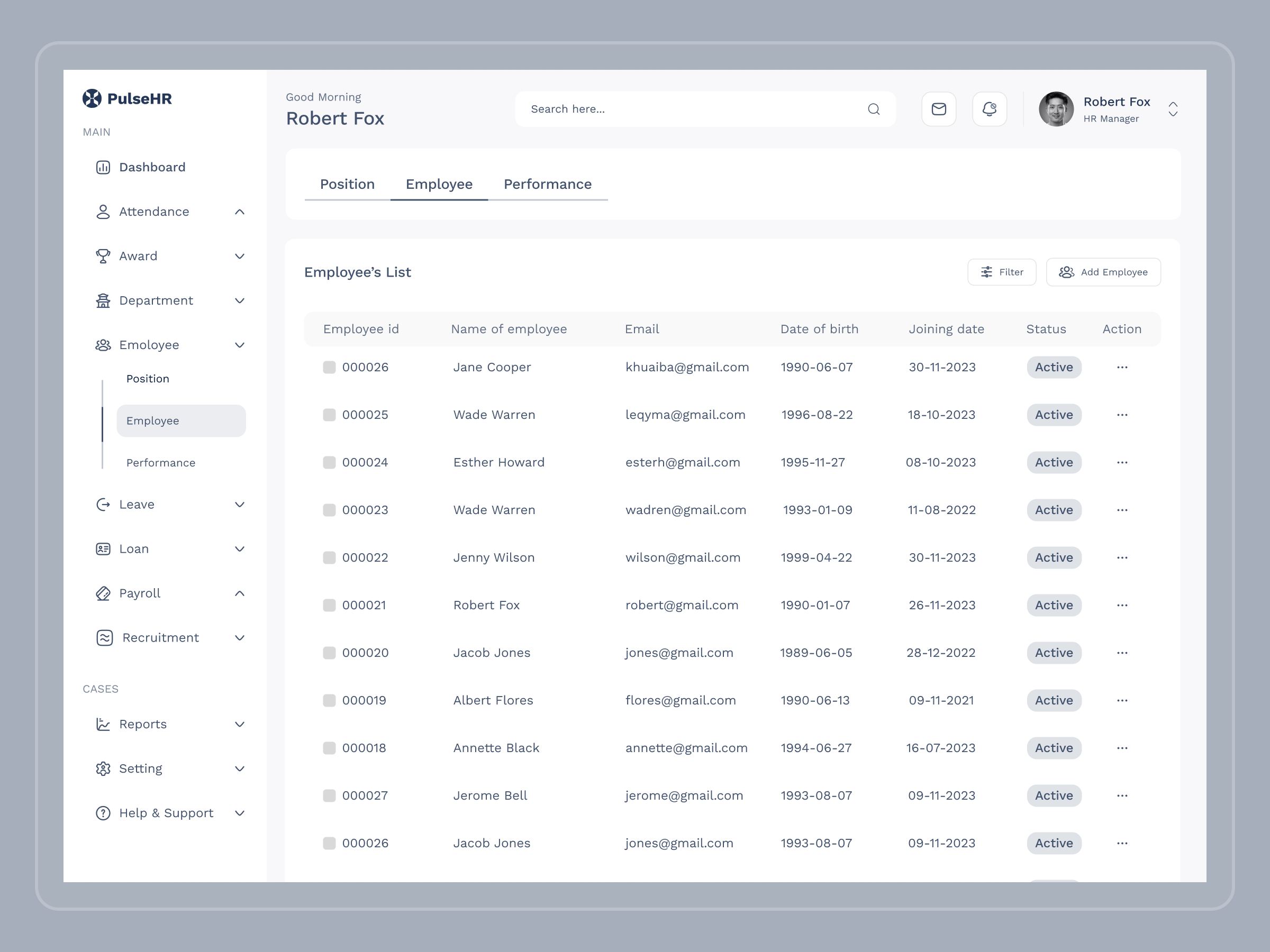Screen dimensions: 1270x952
Task: Open the Robert Fox profile dropdown
Action: (1173, 109)
